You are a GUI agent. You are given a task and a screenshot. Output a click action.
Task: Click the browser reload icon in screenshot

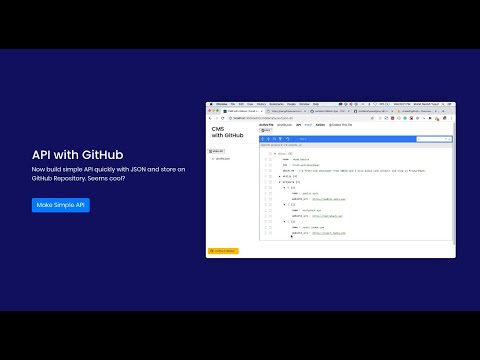(223, 118)
